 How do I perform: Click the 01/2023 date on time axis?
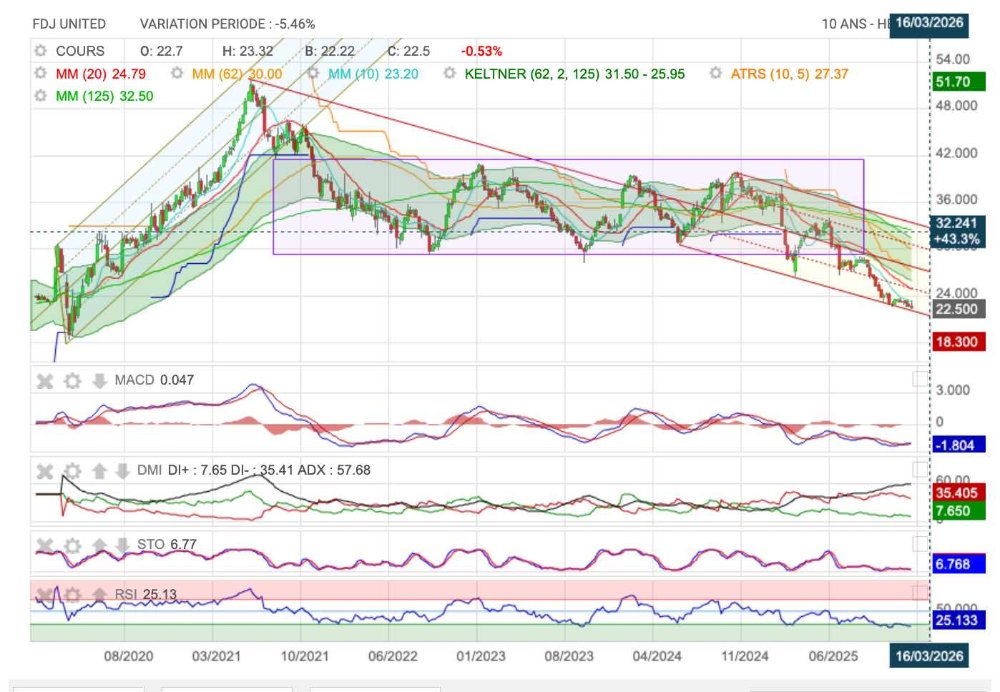coord(481,656)
